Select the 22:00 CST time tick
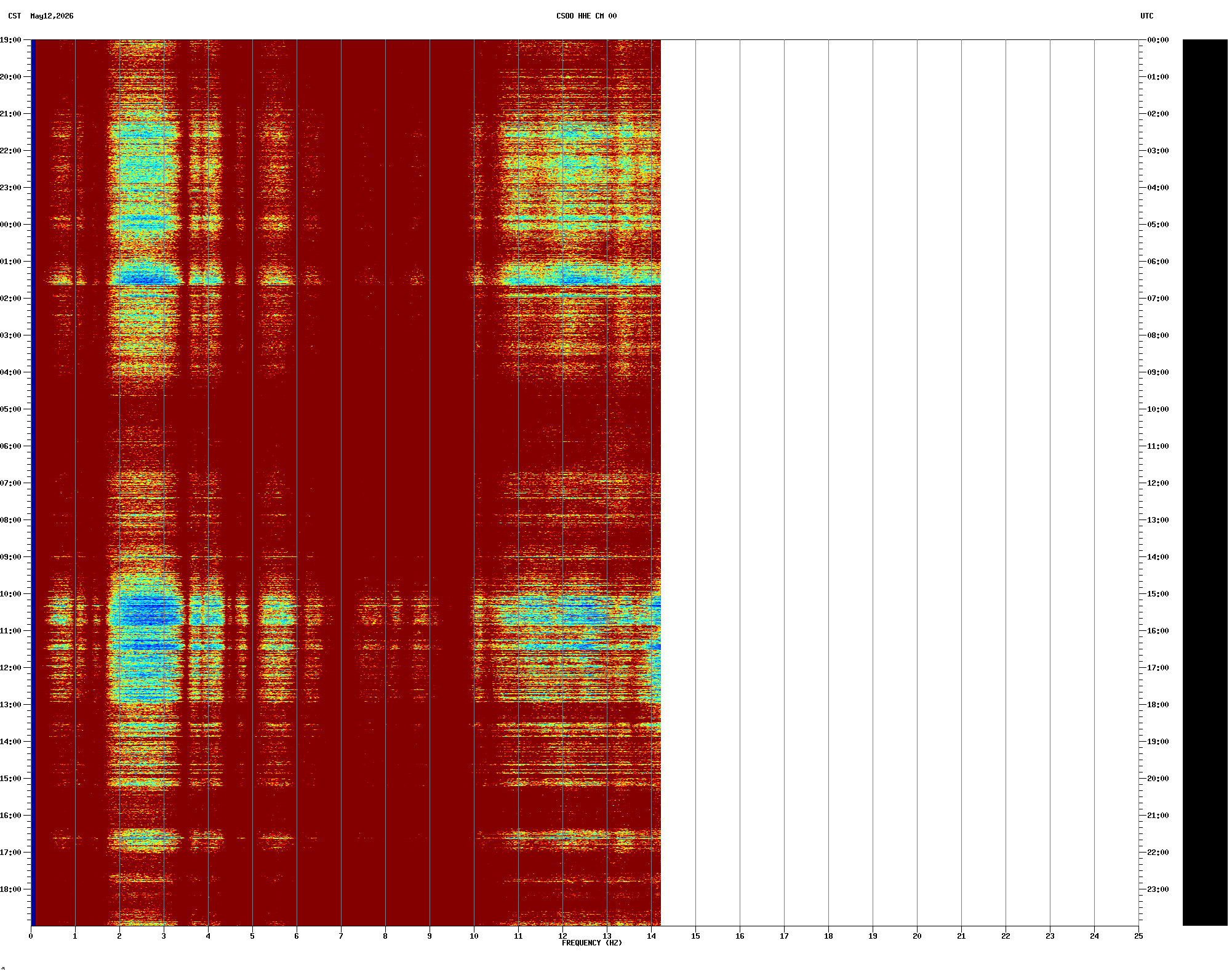This screenshot has width=1232, height=975. point(10,151)
